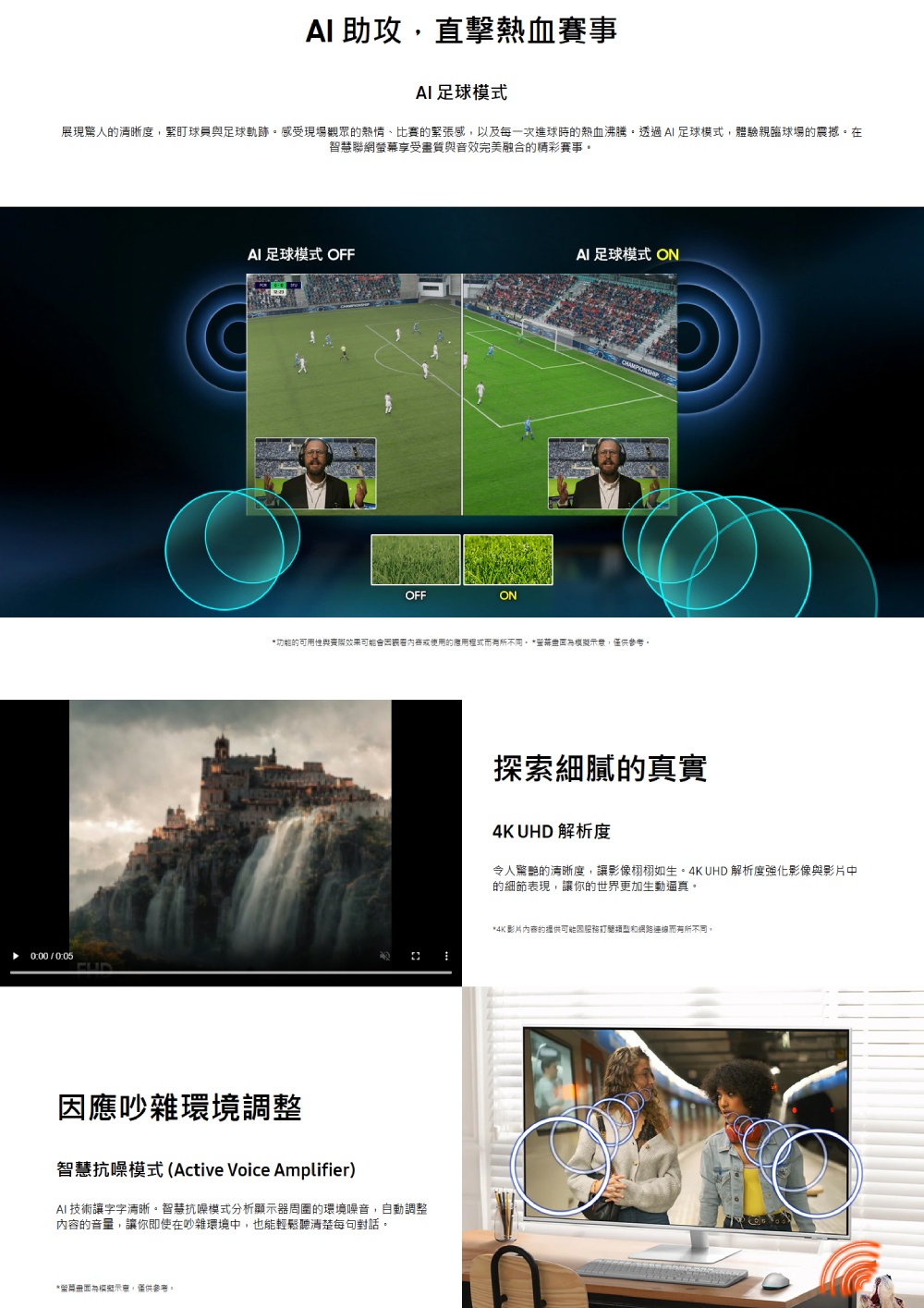Click the Active Voice Amplifier description paragraph

pos(241,1216)
